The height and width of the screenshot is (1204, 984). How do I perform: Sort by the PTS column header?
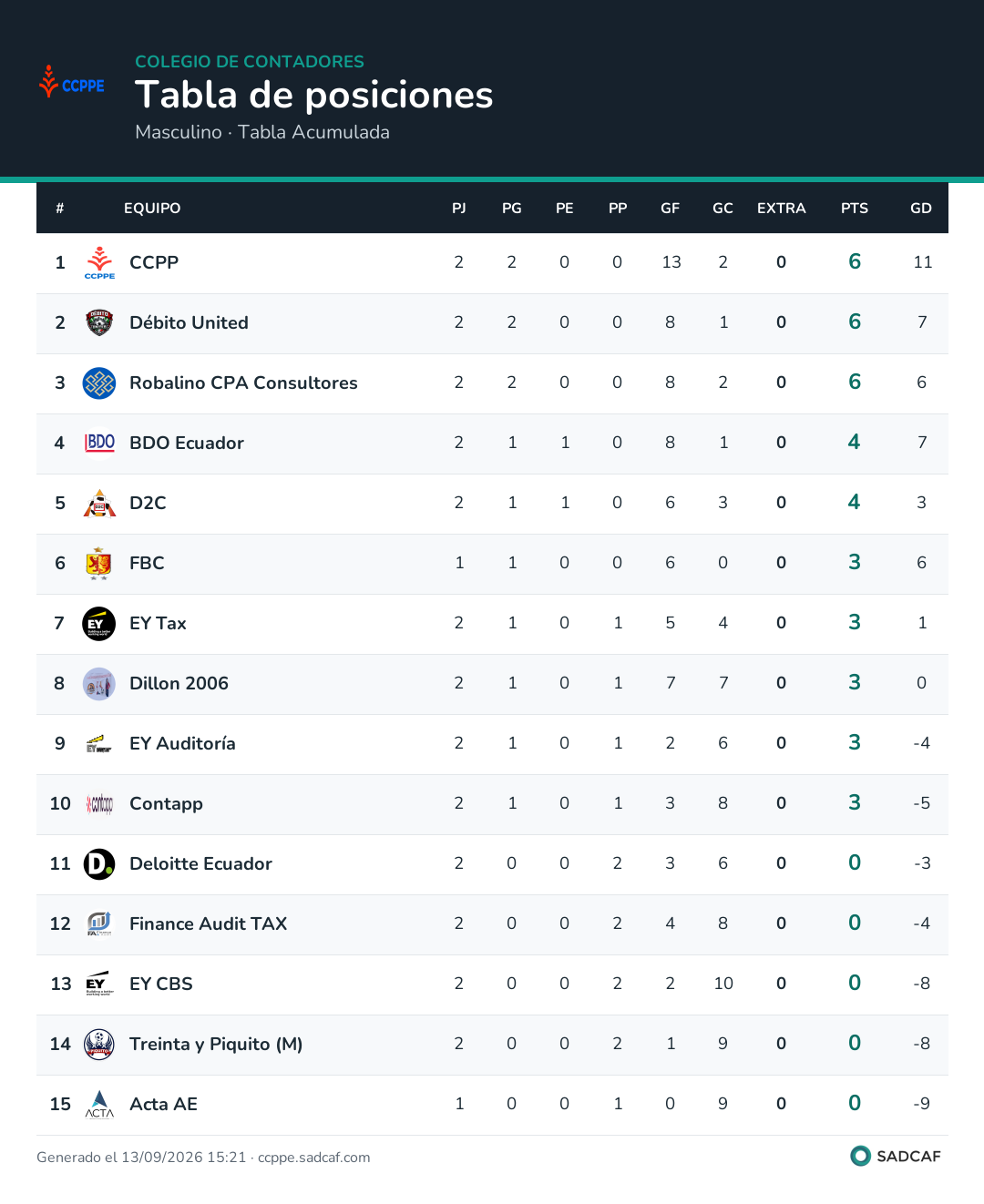pyautogui.click(x=855, y=208)
